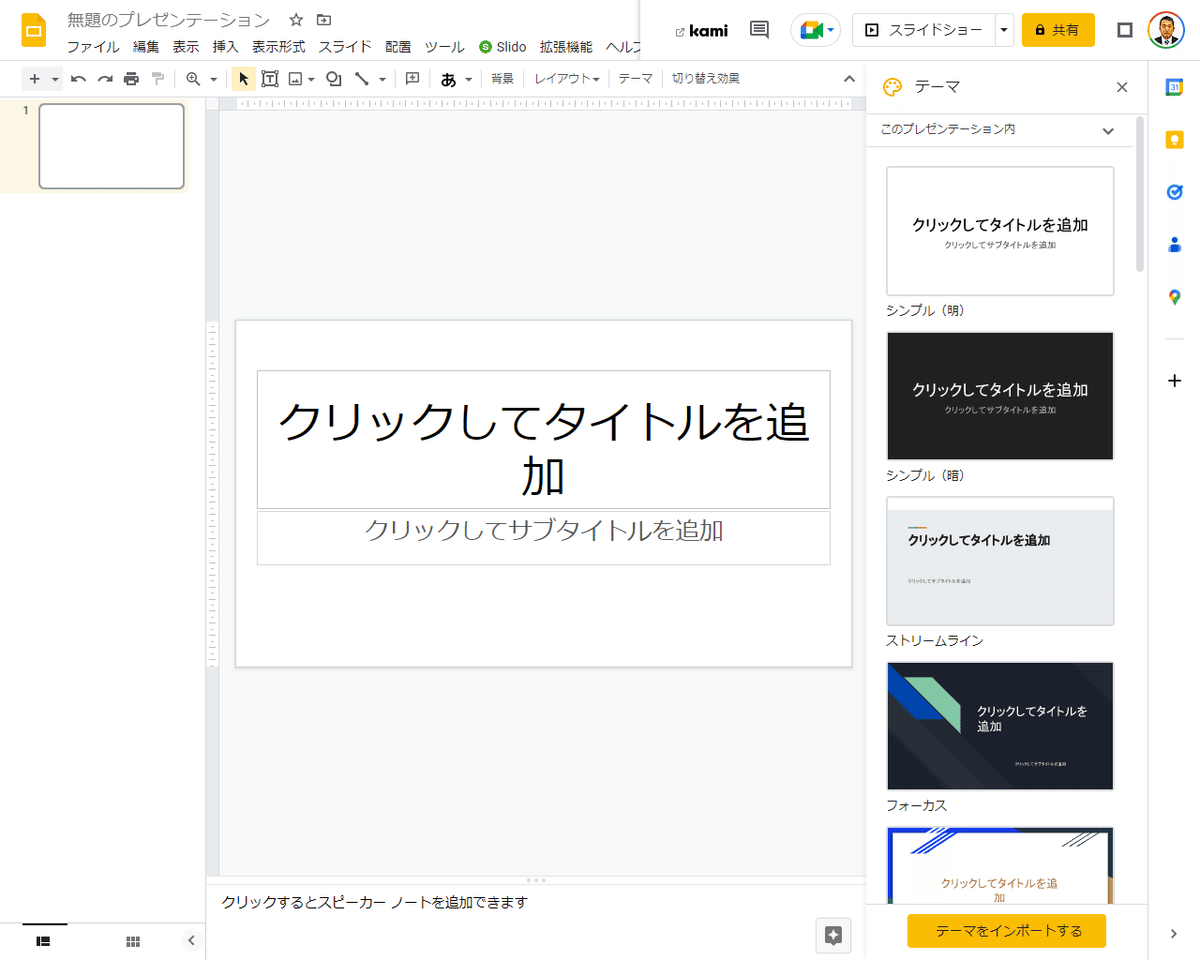Click the move-to-folder icon
1200x960 pixels.
point(323,20)
